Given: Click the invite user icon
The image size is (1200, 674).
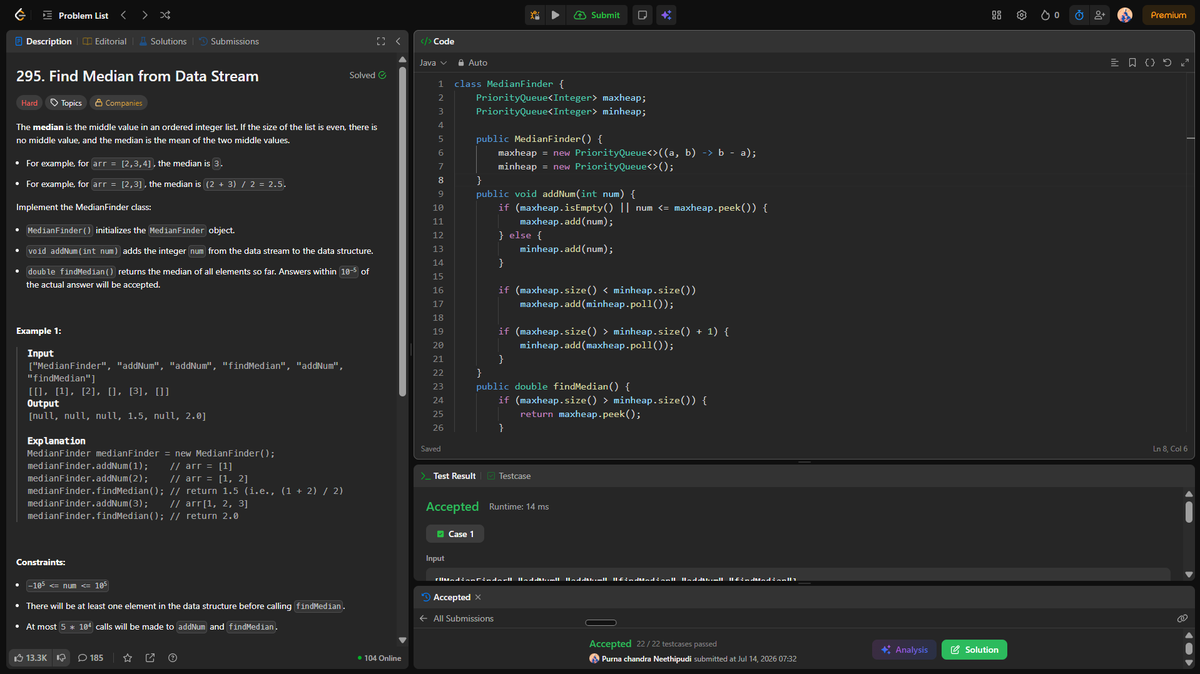Looking at the screenshot, I should (x=1101, y=15).
